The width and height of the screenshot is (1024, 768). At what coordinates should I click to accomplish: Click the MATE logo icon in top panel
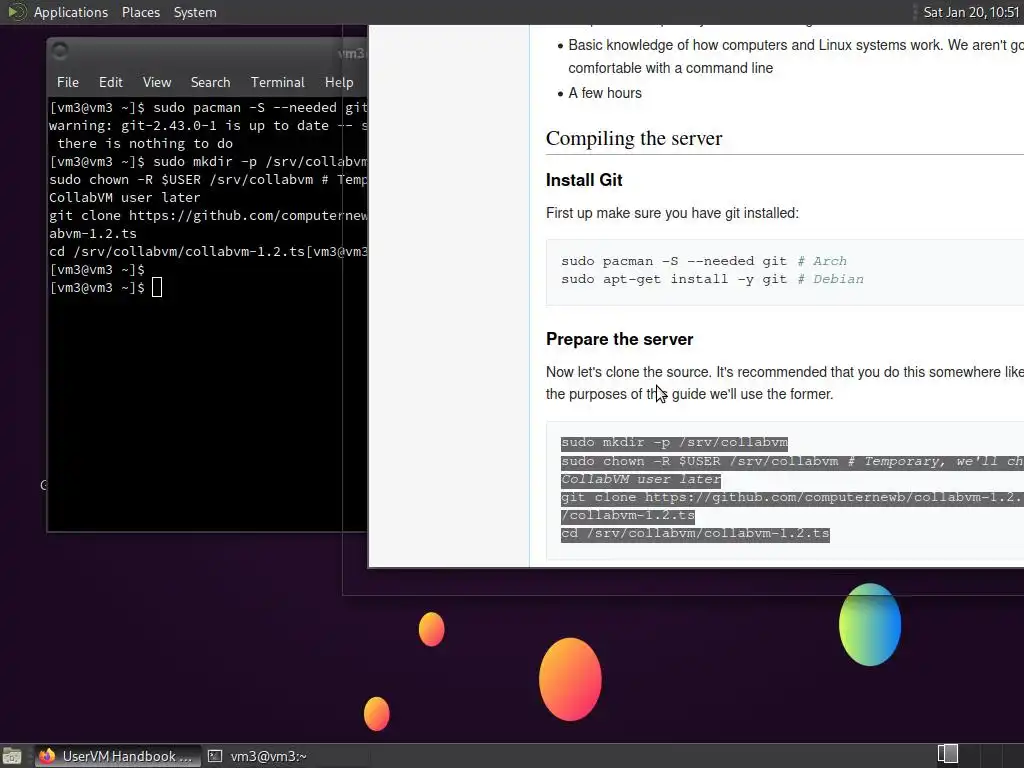(x=16, y=12)
